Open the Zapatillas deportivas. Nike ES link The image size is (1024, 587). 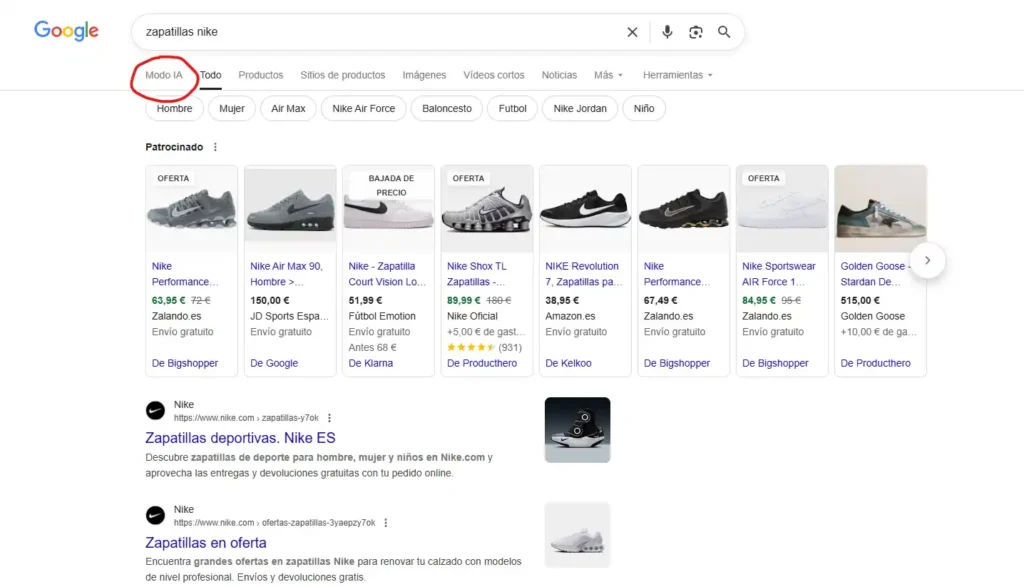click(x=240, y=438)
